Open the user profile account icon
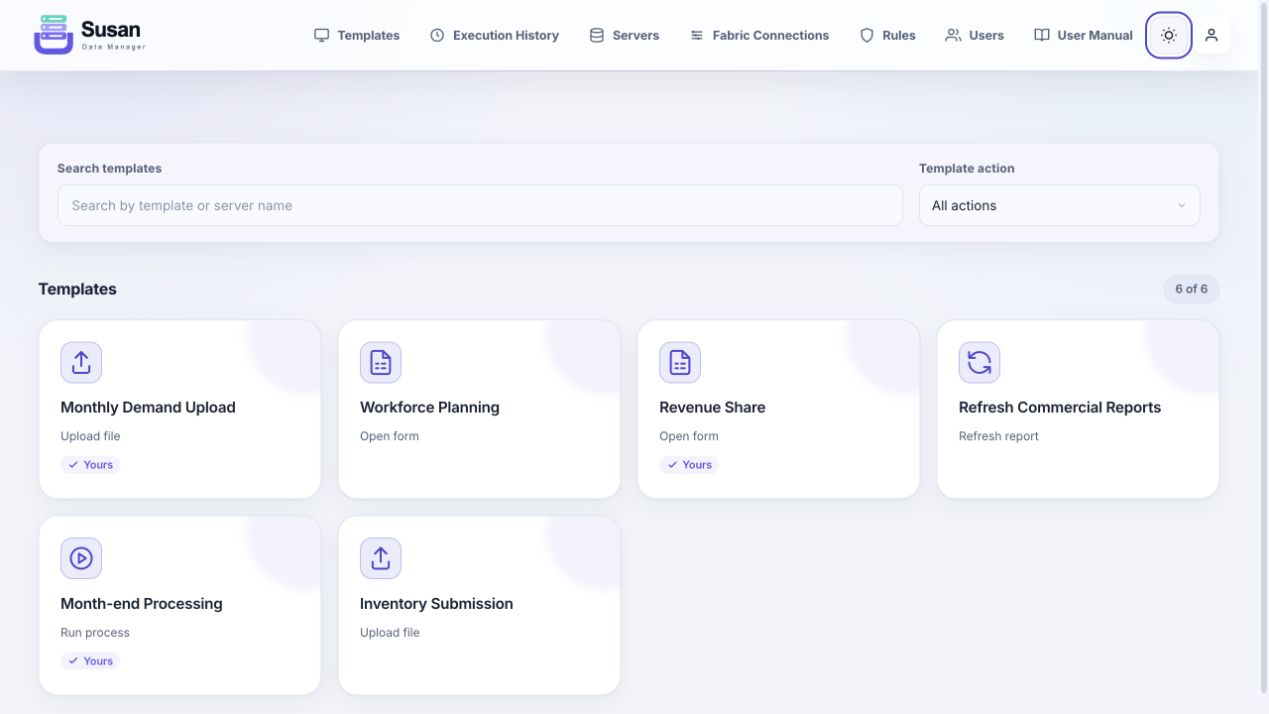Image resolution: width=1269 pixels, height=714 pixels. 1211,35
